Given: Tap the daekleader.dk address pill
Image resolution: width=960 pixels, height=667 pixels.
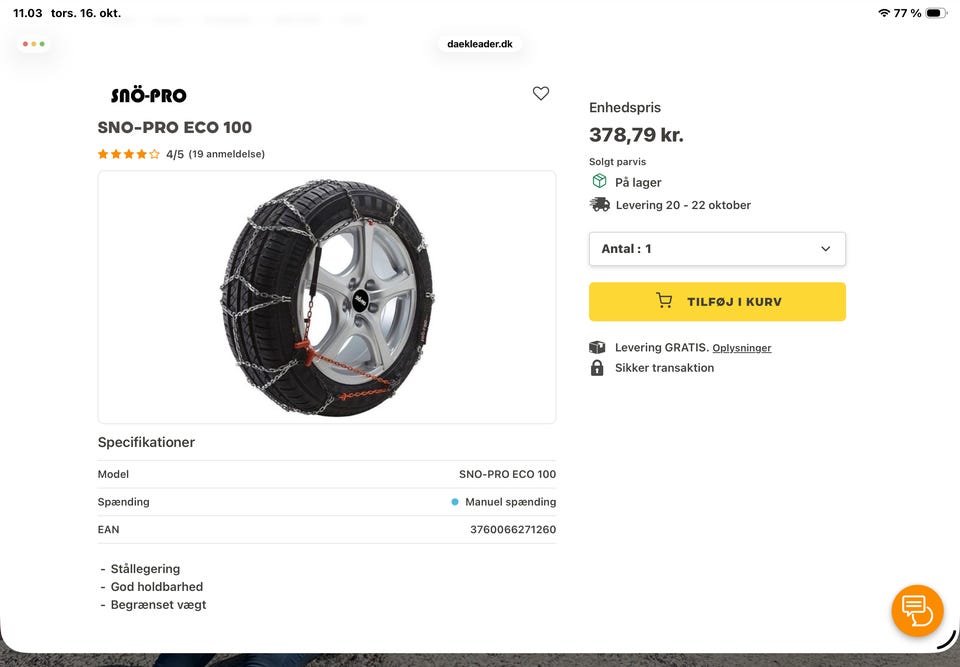Looking at the screenshot, I should tap(480, 44).
